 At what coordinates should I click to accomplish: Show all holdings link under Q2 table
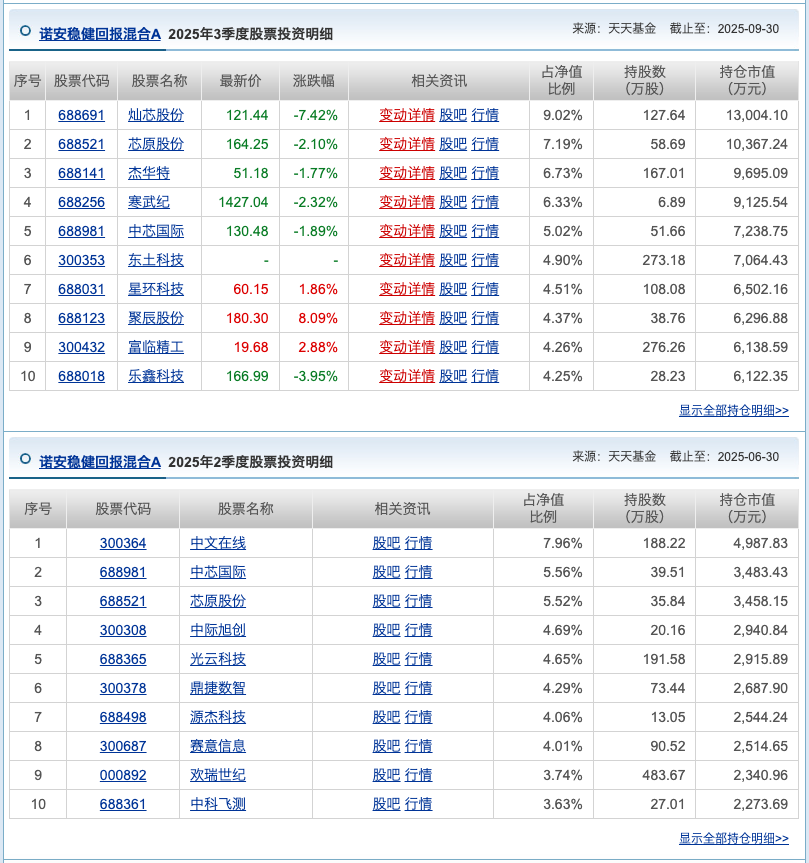(x=734, y=838)
